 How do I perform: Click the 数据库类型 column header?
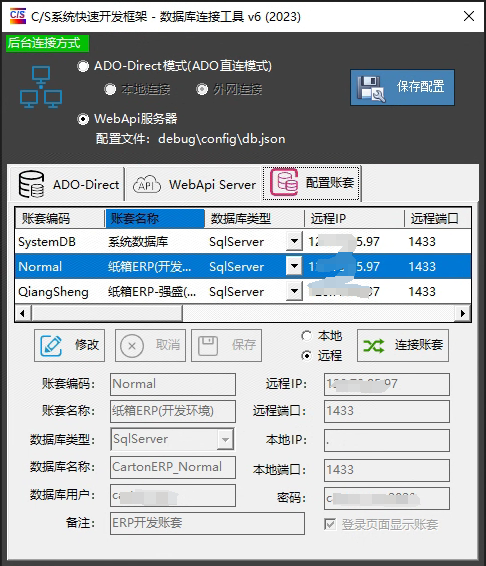[255, 218]
